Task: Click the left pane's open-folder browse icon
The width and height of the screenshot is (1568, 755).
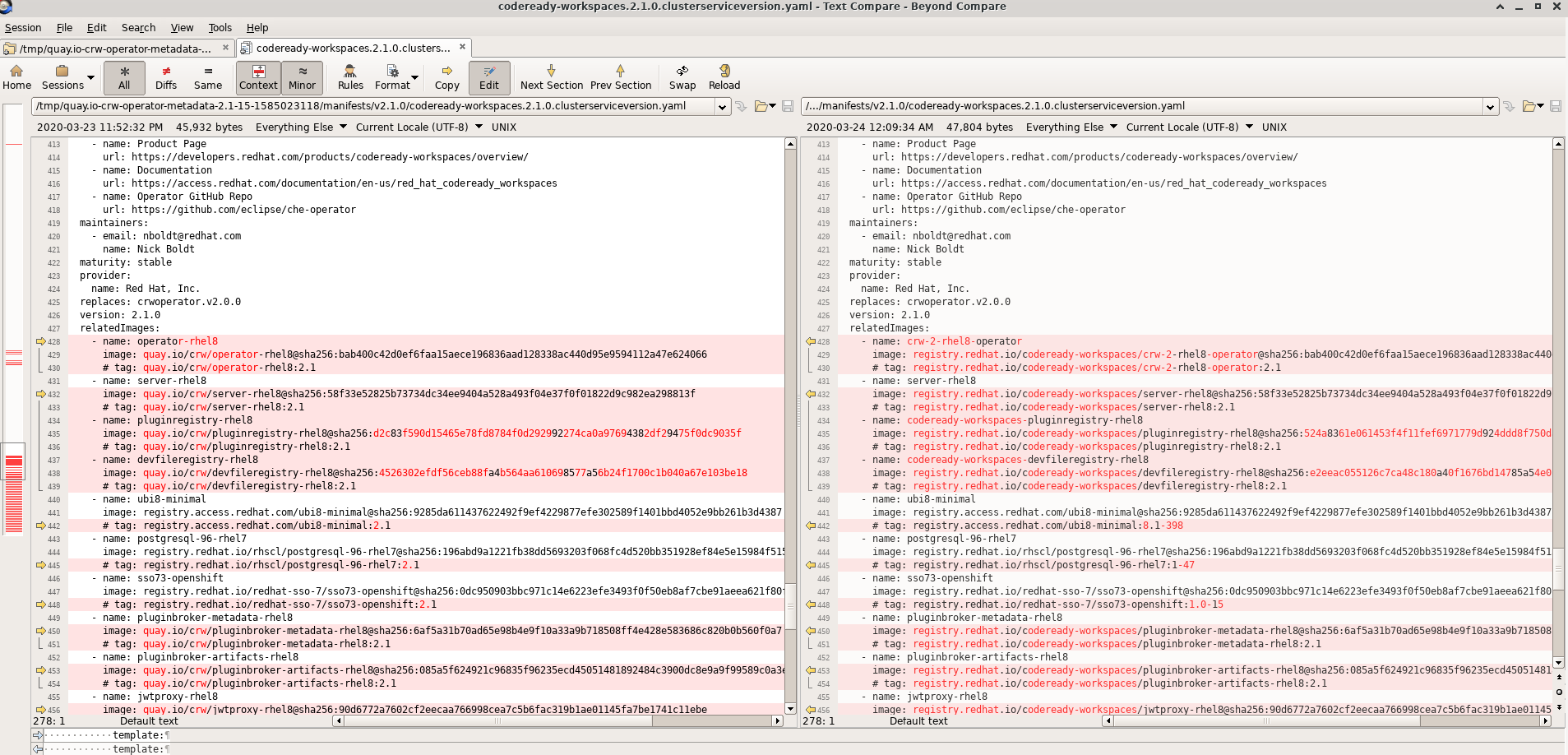Action: click(x=761, y=106)
